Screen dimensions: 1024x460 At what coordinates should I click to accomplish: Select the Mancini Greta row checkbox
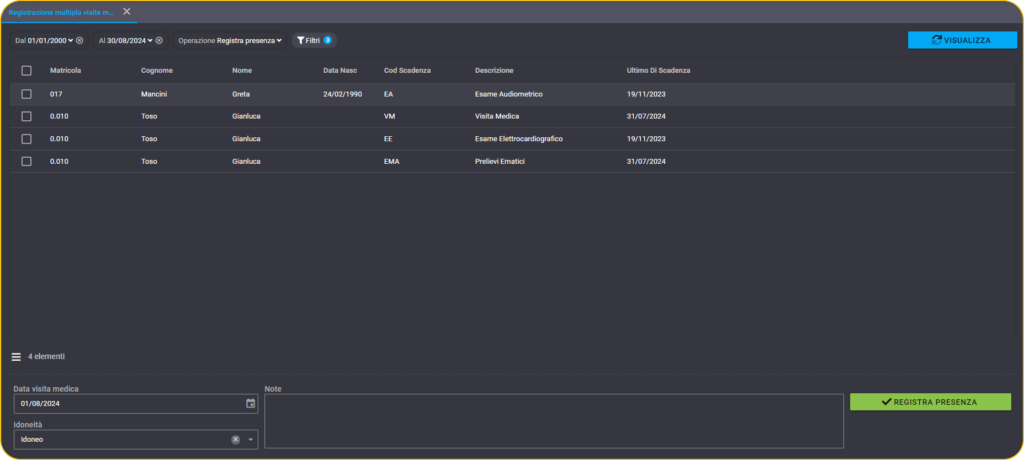click(x=27, y=94)
